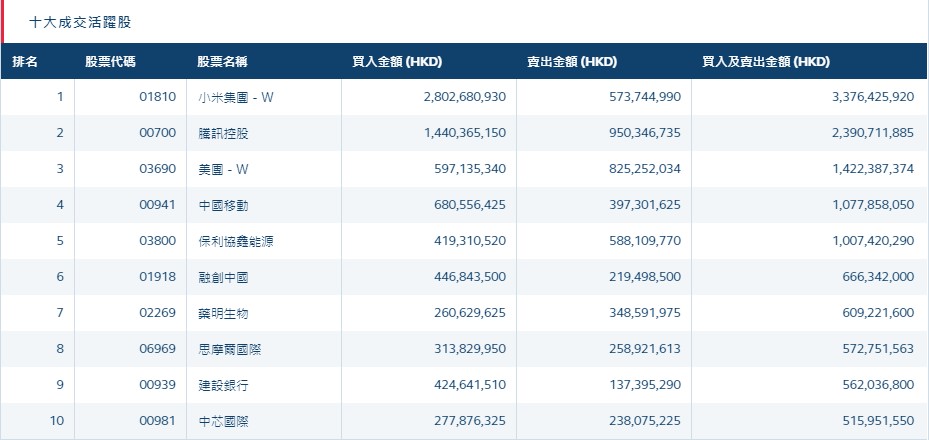This screenshot has height=440, width=929.
Task: Click the 賣出金額 (HKD) column header
Action: (x=572, y=62)
